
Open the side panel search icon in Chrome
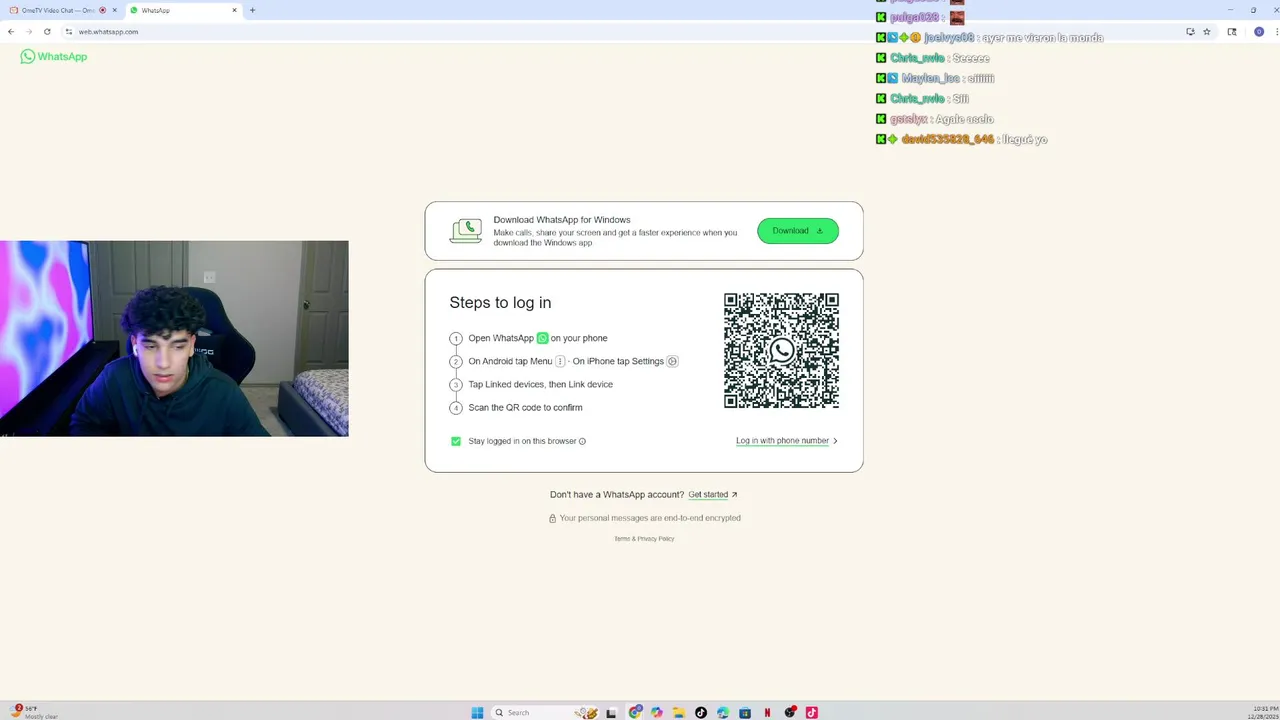[1232, 31]
